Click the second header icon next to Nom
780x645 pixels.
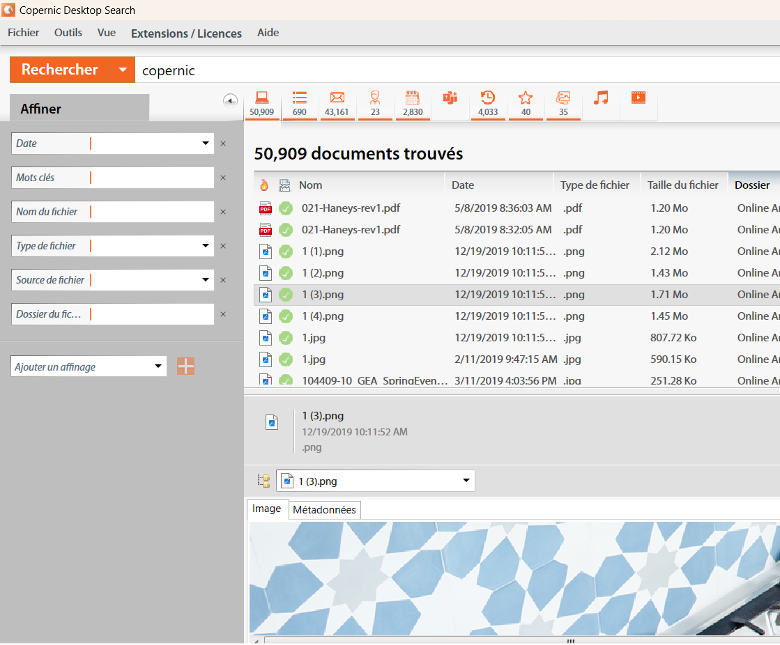(285, 185)
